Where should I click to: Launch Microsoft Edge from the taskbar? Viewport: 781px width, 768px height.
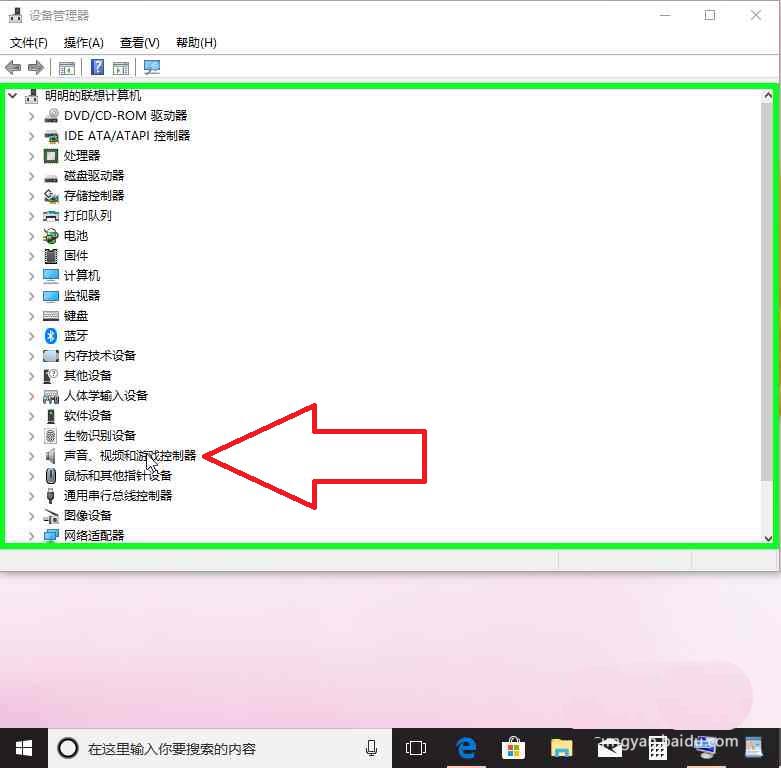[466, 748]
